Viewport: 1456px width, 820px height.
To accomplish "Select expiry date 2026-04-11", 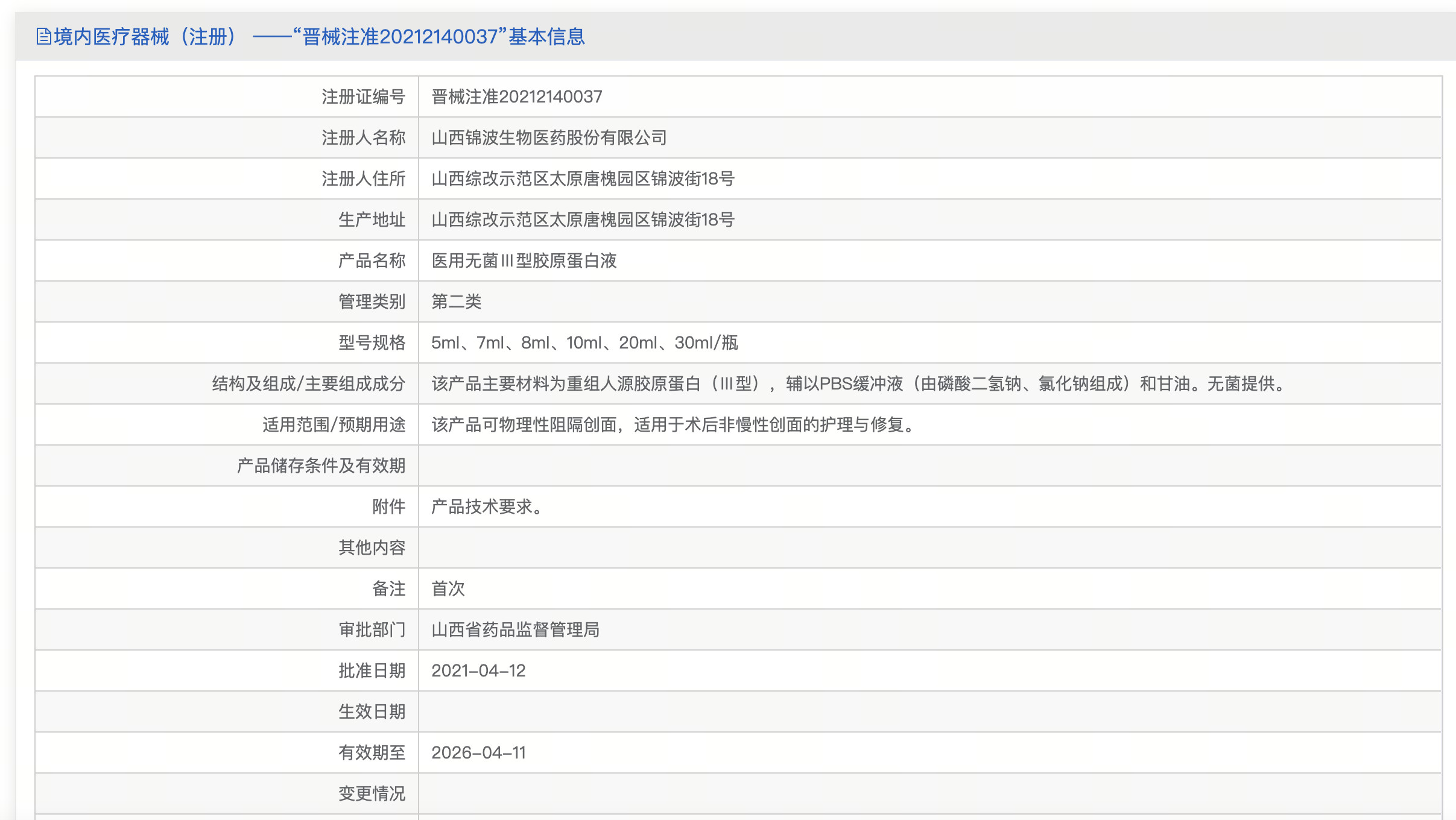I will (x=478, y=752).
